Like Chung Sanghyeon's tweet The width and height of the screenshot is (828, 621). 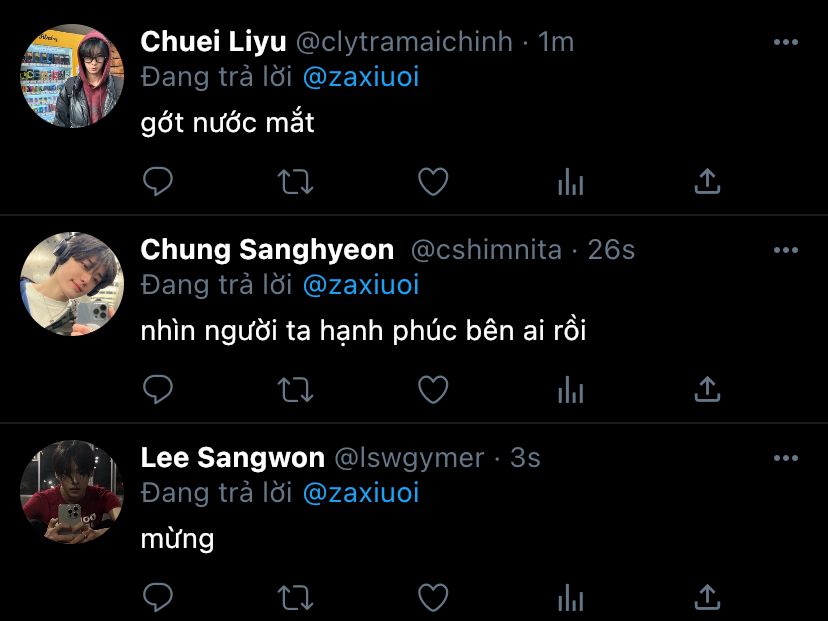(432, 389)
